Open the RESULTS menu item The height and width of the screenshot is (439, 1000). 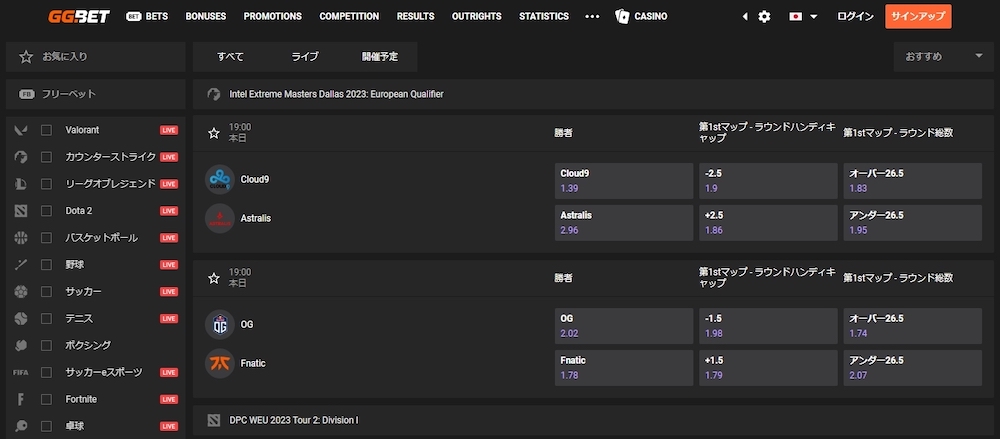[416, 17]
